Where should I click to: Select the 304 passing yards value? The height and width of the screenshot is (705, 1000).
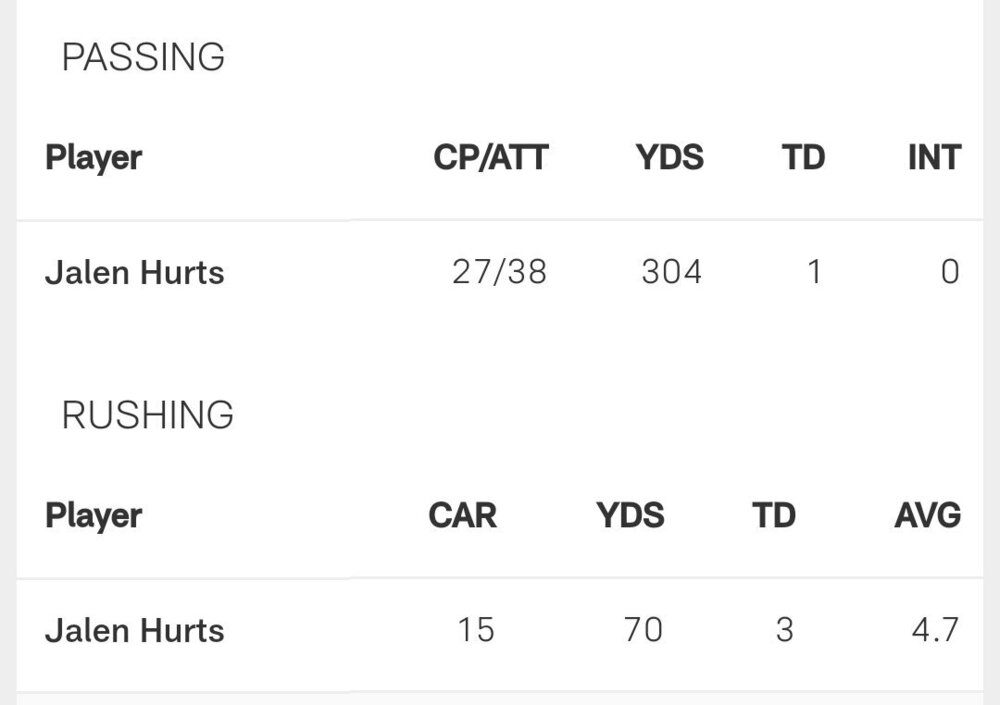[671, 272]
